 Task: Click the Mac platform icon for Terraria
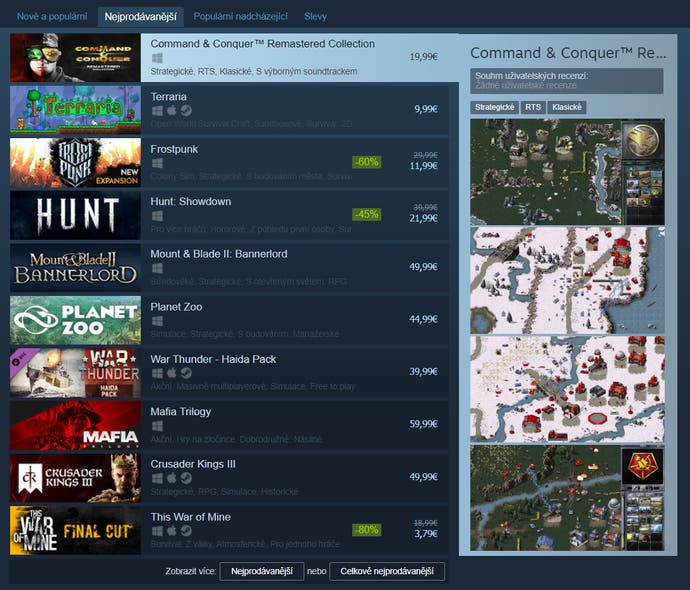(172, 110)
